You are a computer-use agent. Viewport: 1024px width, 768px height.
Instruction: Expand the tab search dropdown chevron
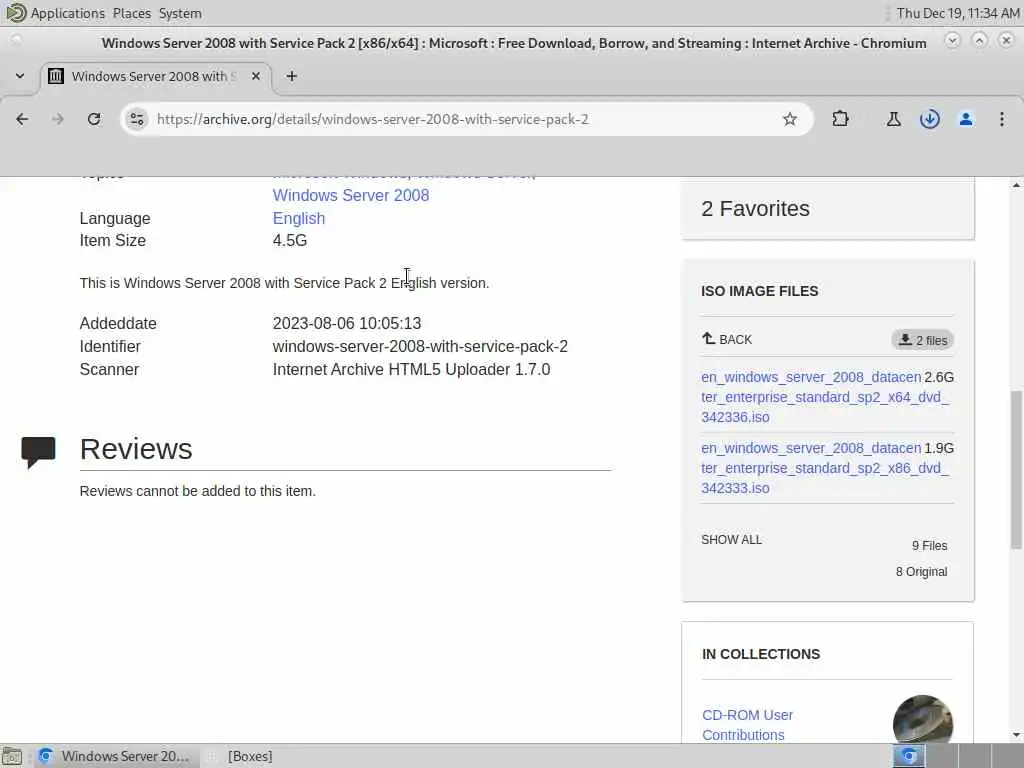[20, 76]
